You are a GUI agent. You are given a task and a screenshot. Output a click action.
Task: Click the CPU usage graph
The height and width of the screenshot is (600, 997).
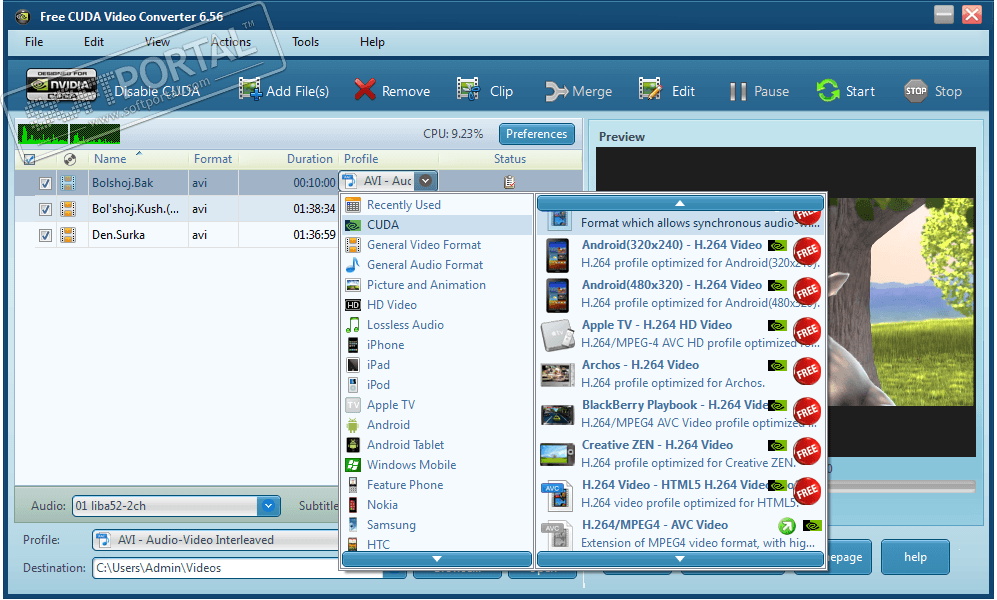69,133
